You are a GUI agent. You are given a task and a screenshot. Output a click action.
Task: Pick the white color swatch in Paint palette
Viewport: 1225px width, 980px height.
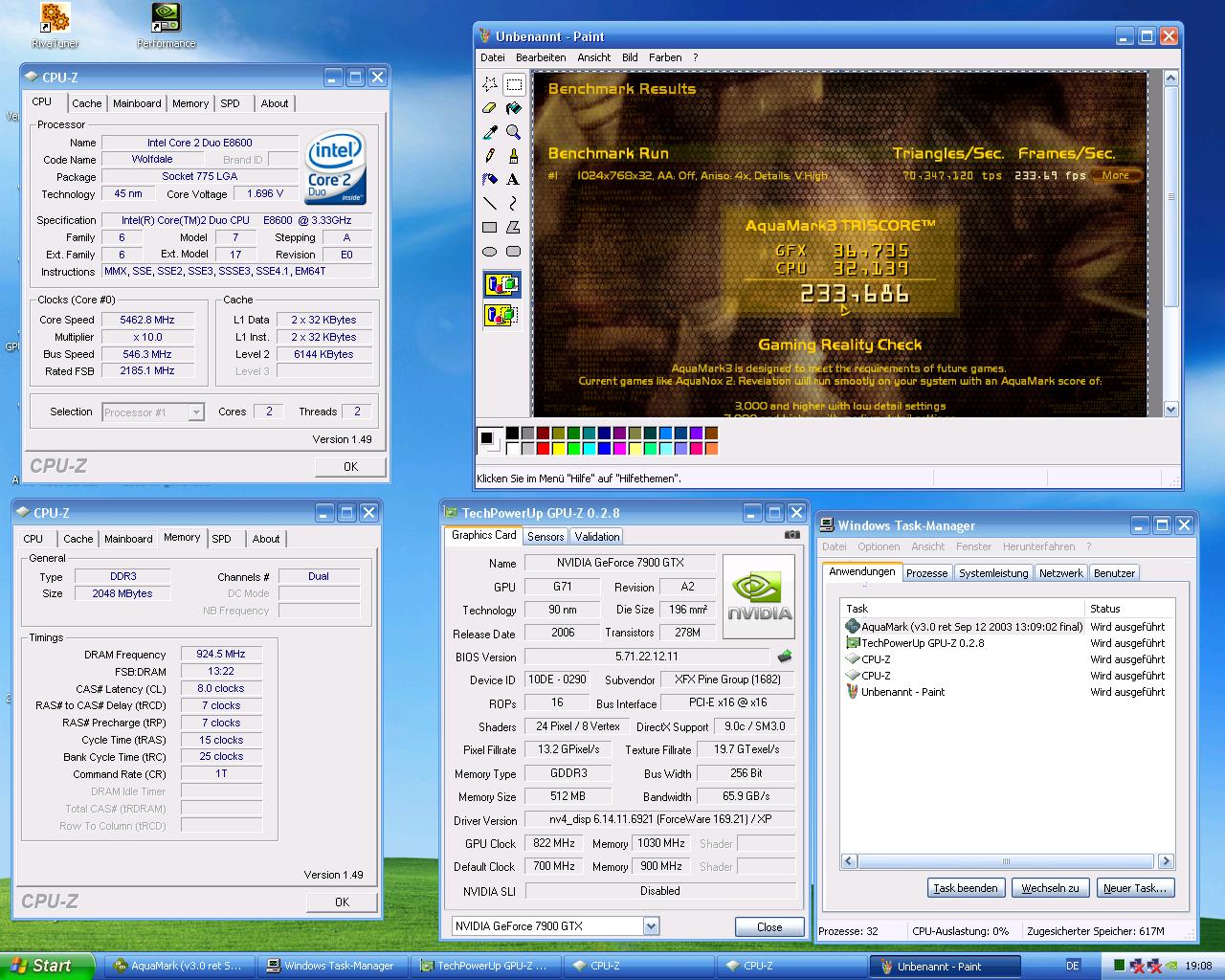(x=513, y=448)
